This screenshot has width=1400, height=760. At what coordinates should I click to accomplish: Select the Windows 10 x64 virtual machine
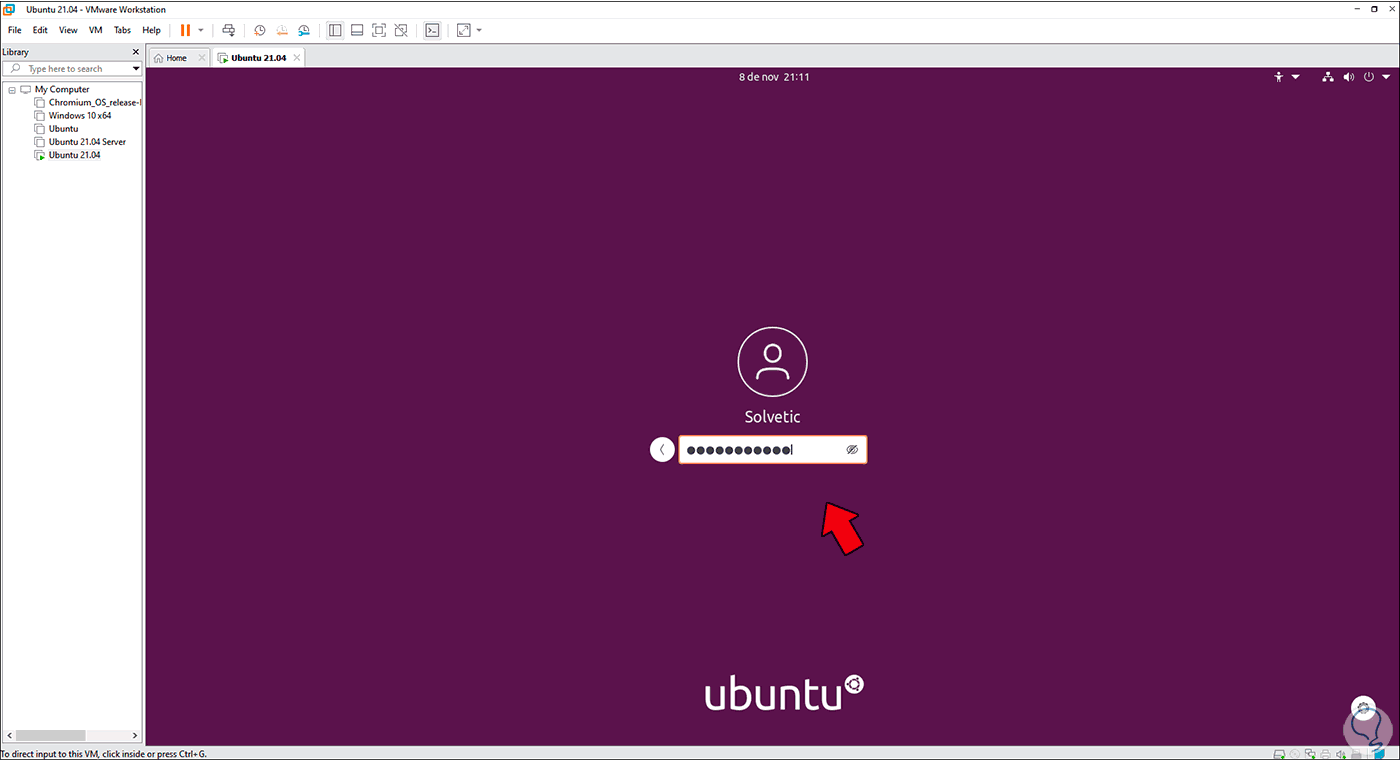click(x=80, y=115)
